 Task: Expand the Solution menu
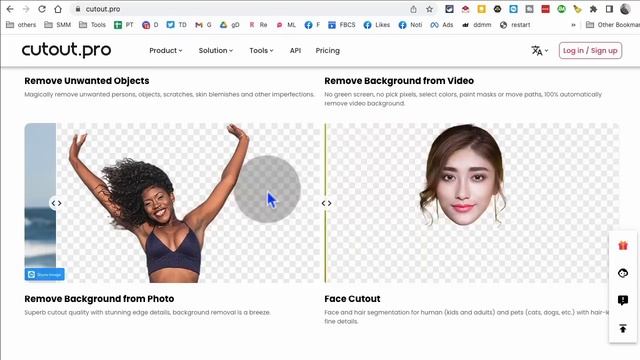coord(216,51)
